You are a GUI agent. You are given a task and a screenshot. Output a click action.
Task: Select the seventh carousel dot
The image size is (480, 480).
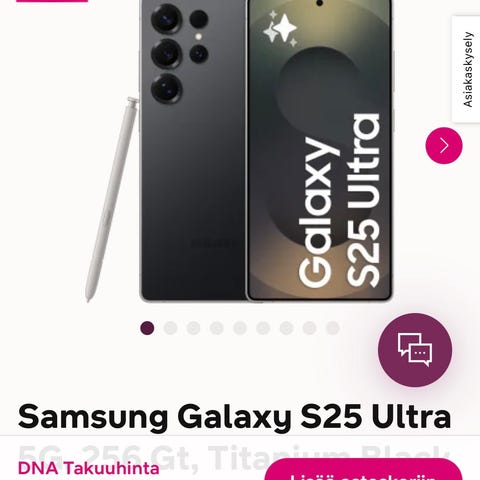click(286, 328)
